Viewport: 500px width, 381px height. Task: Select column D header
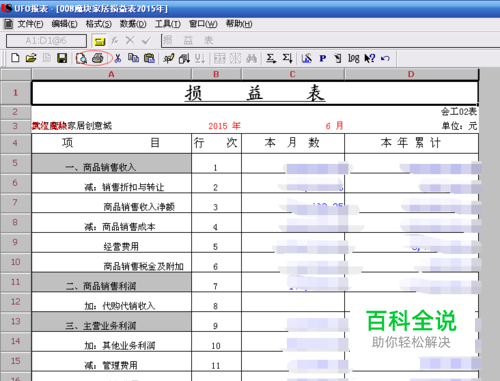click(411, 74)
